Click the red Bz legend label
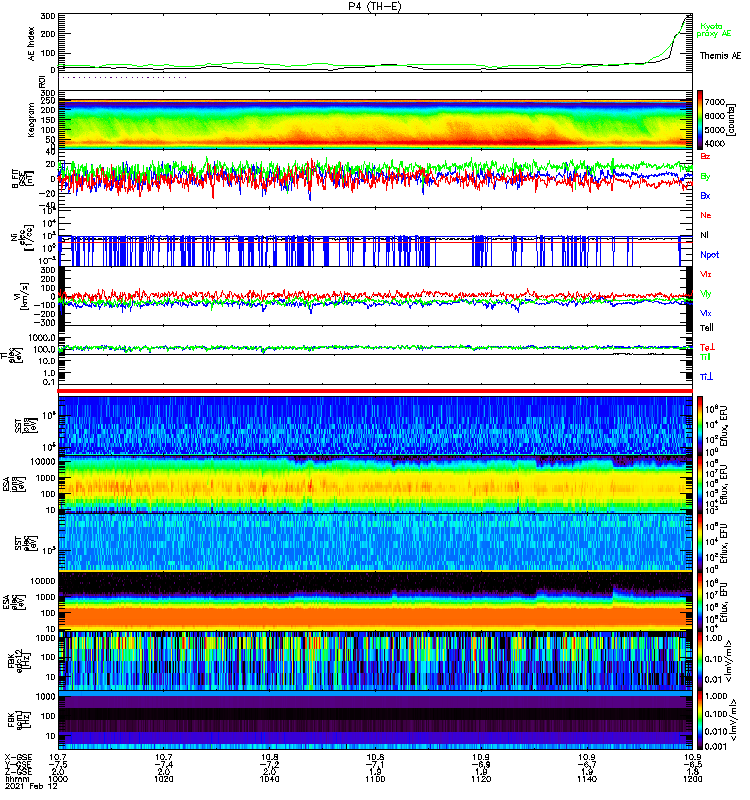This screenshot has width=750, height=800. coord(705,156)
